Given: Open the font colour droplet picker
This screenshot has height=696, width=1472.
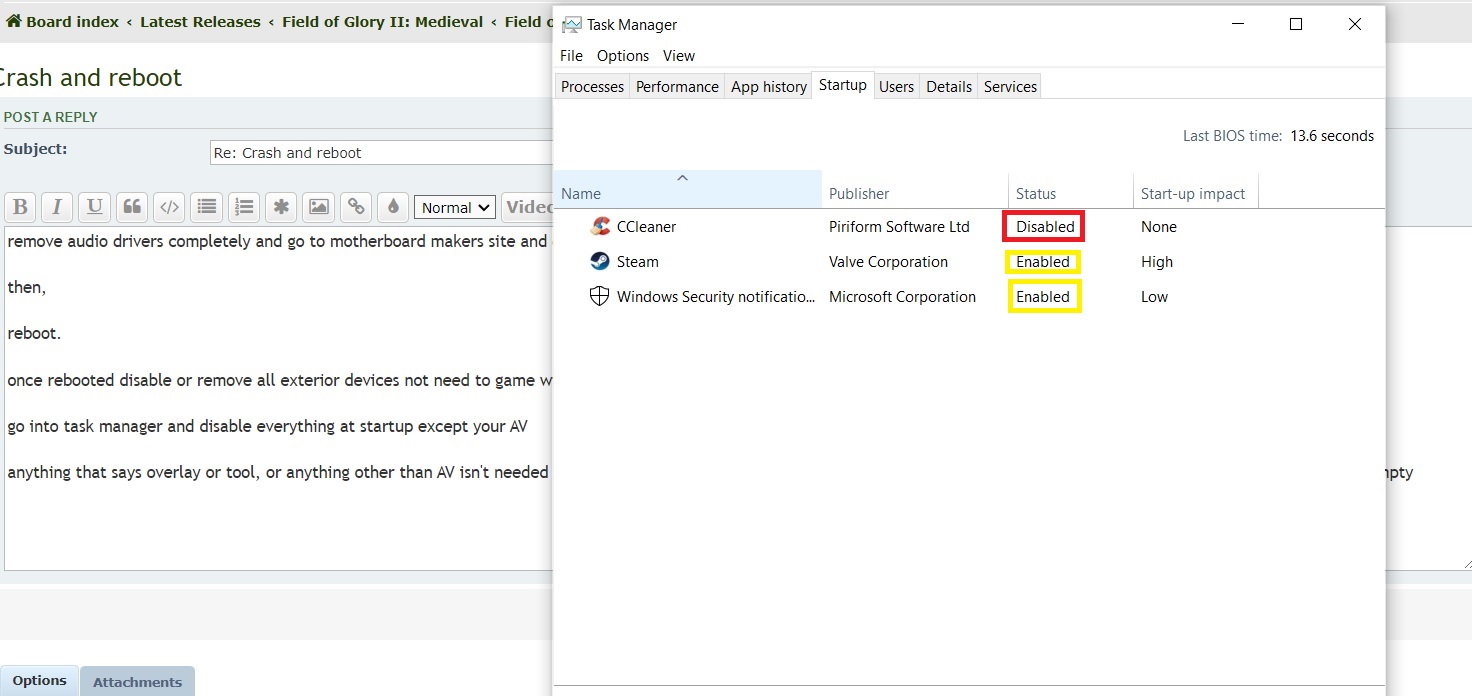Looking at the screenshot, I should tap(393, 207).
